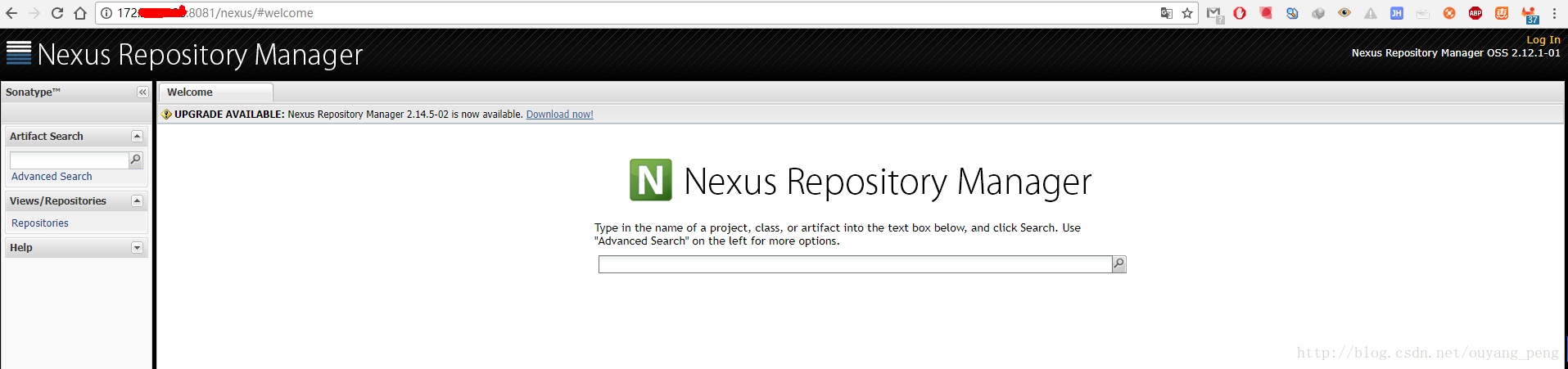Run the sidebar artifact search magnifier
Screen dimensions: 1568x369
136,160
